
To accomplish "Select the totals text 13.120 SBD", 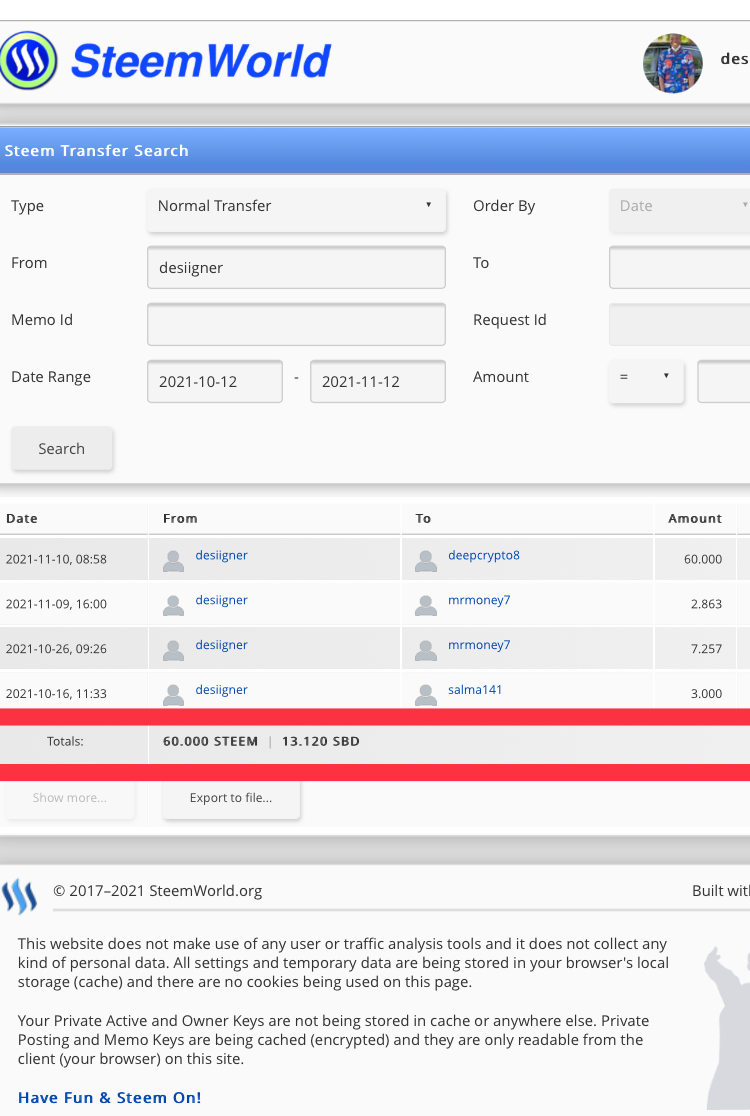I will [x=321, y=742].
